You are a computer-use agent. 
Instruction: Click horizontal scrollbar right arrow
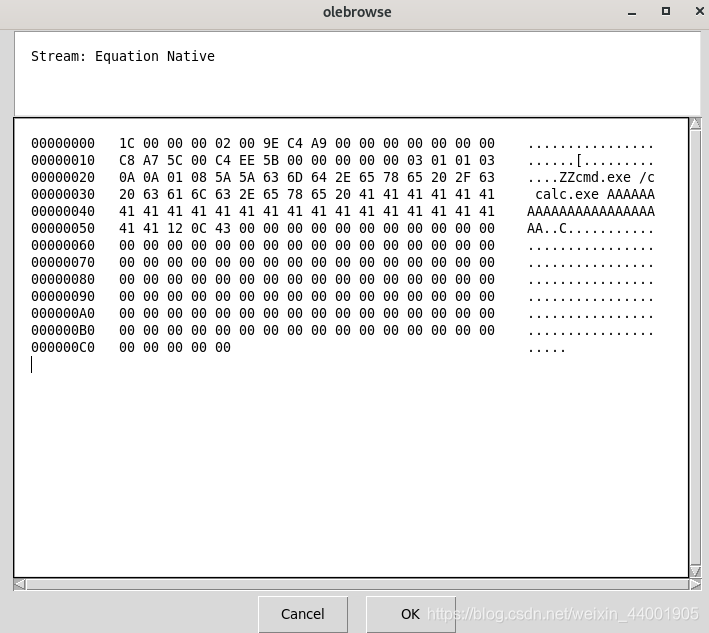pos(695,584)
